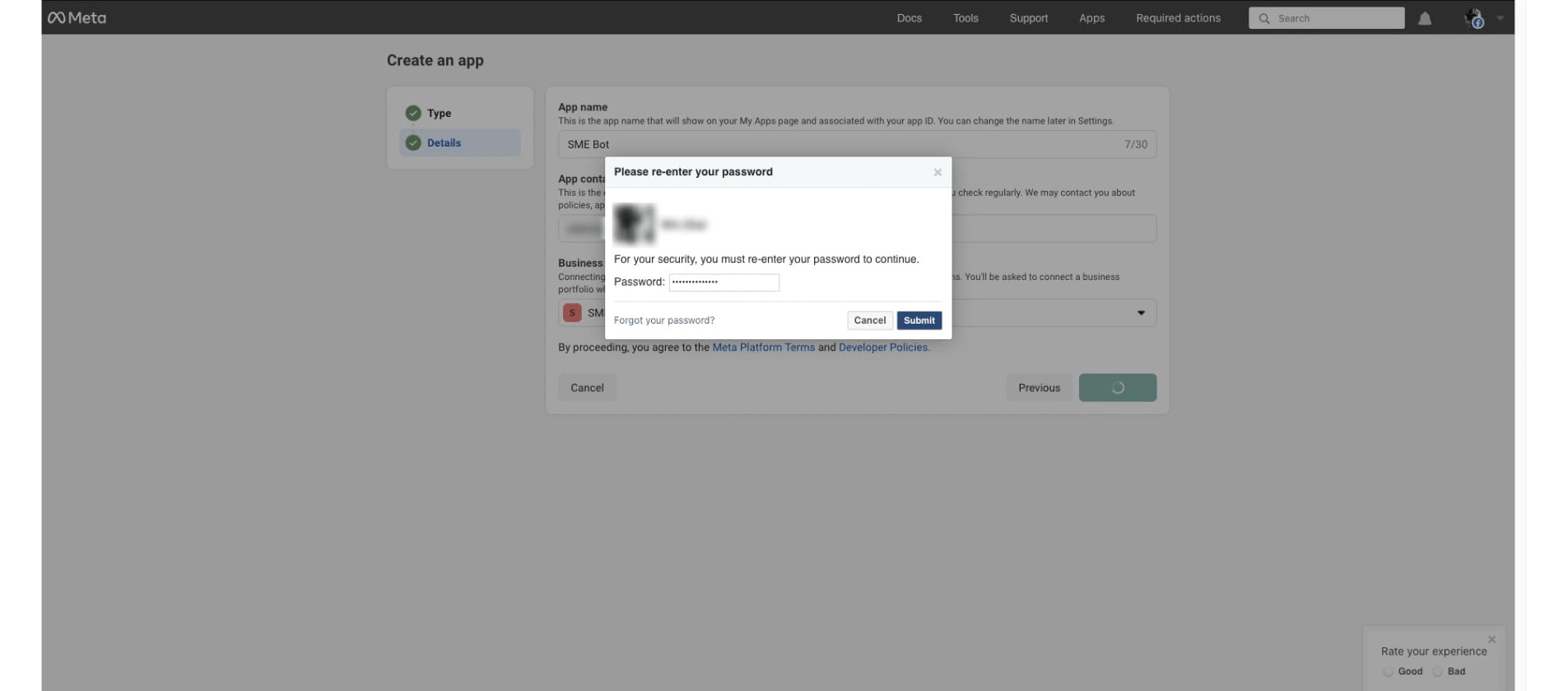Screen dimensions: 1568x691
Task: Select the Type step in sidebar
Action: [460, 113]
